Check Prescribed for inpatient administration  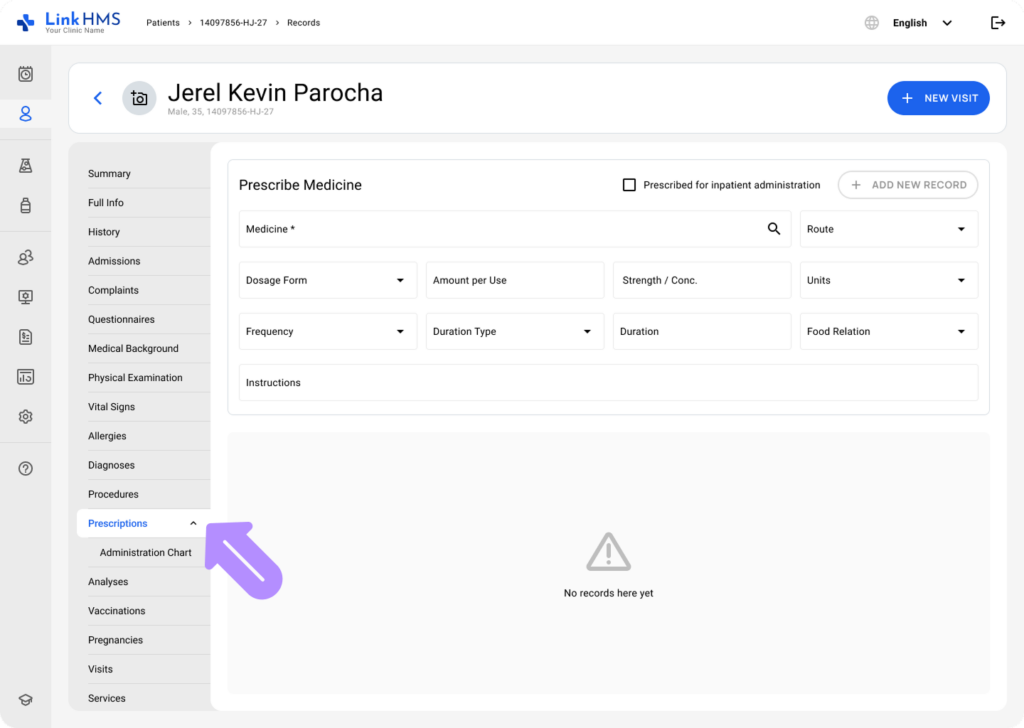pos(629,185)
